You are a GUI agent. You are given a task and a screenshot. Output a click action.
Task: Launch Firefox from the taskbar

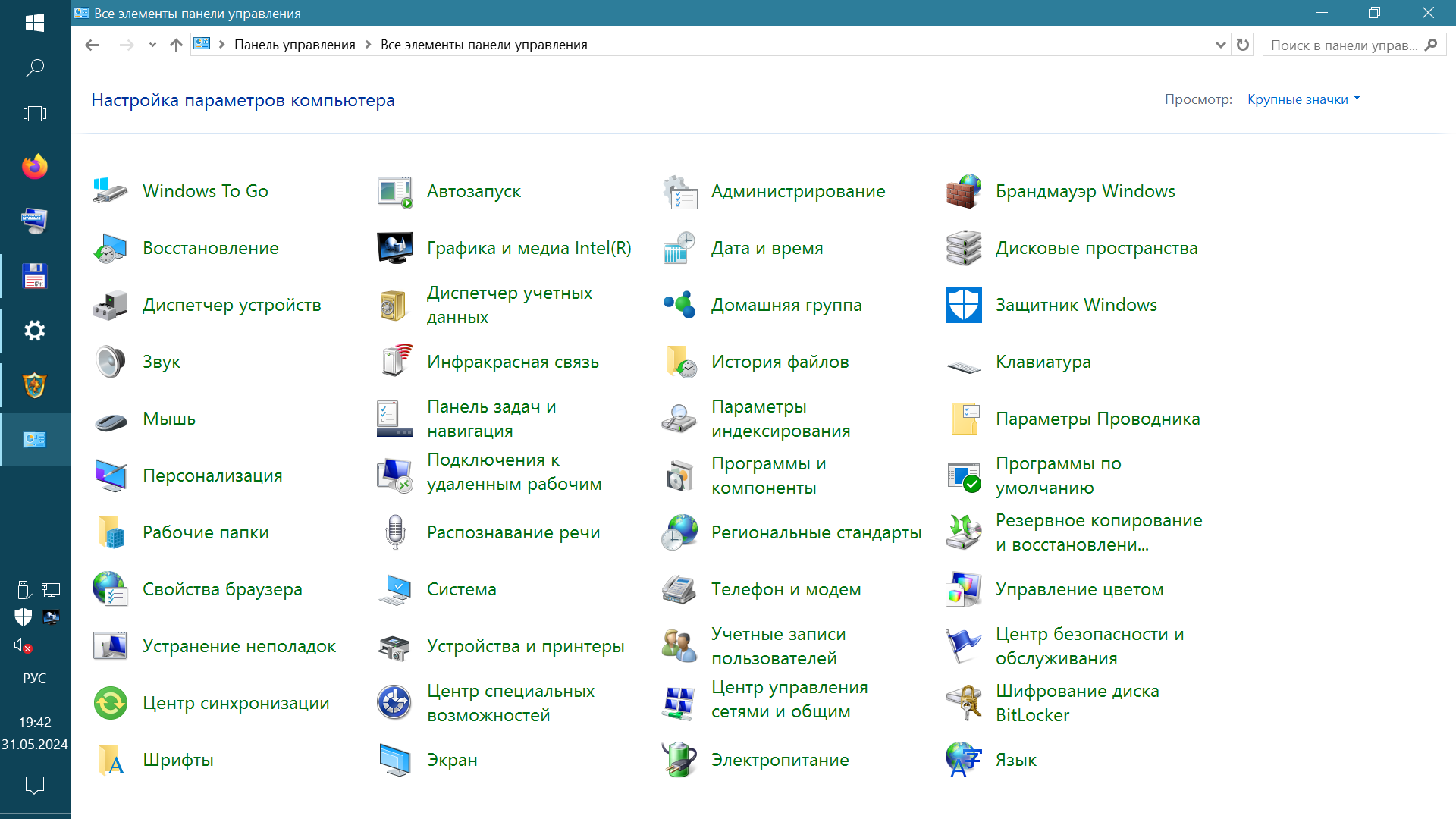coord(35,167)
